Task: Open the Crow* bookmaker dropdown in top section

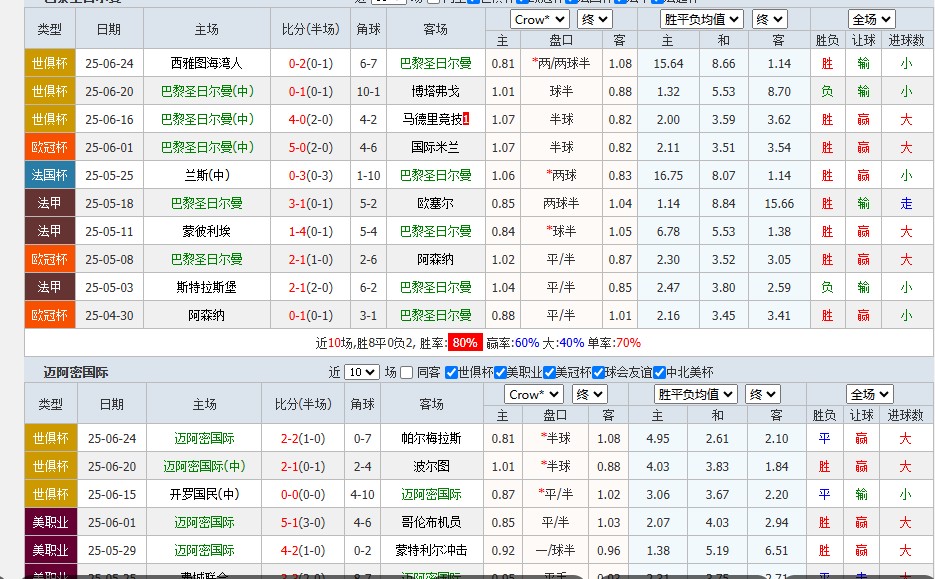Action: [538, 18]
